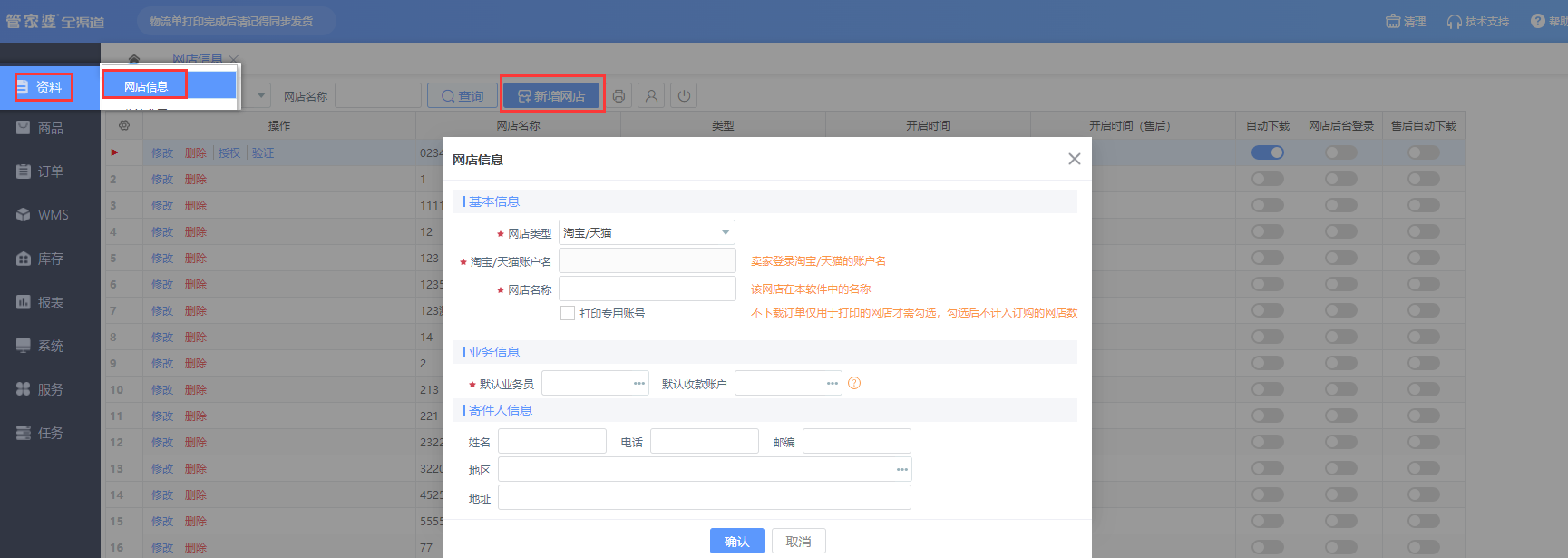Image resolution: width=1568 pixels, height=558 pixels.
Task: Click the 清理 icon in header
Action: 1406,21
